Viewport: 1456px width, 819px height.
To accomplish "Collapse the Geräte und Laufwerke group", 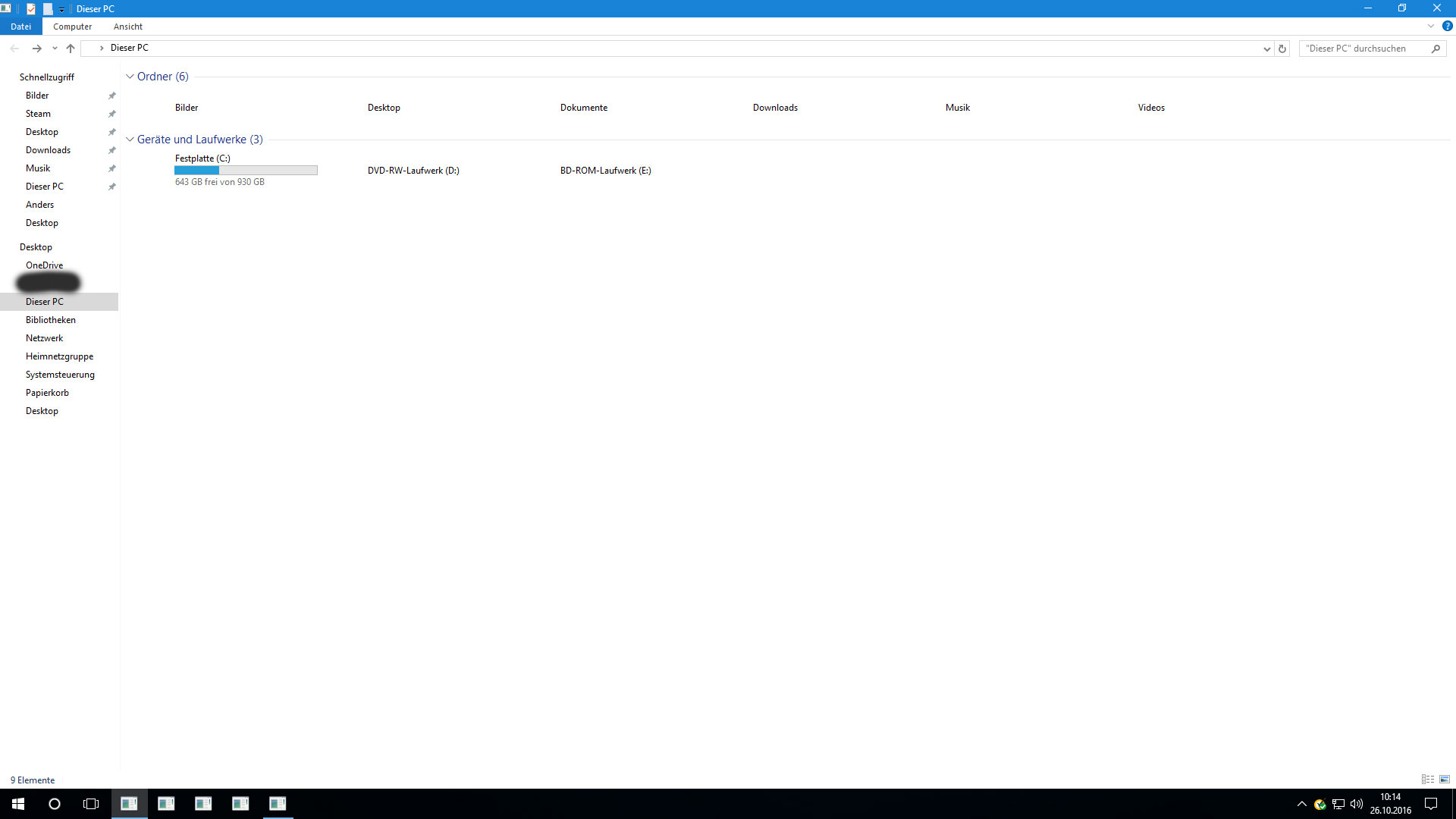I will tap(130, 140).
